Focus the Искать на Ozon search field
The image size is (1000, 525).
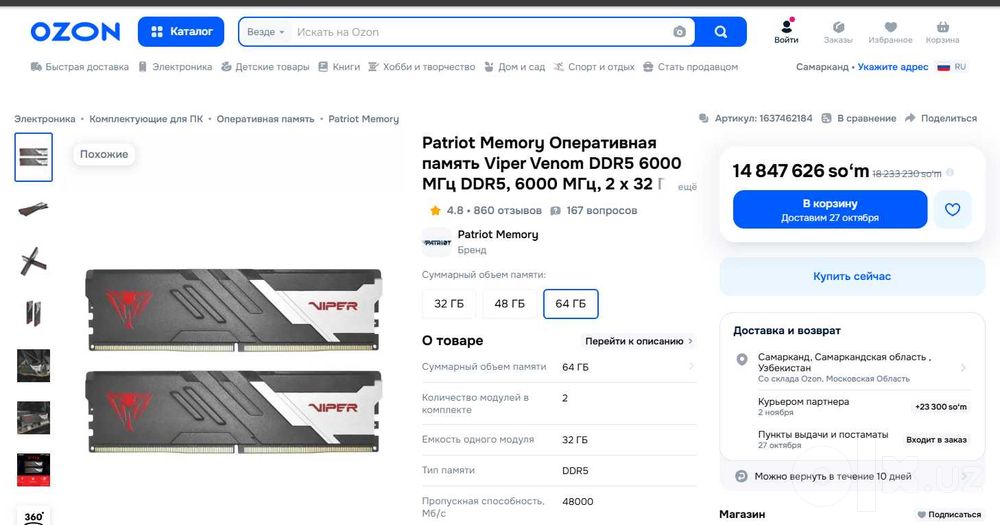478,32
